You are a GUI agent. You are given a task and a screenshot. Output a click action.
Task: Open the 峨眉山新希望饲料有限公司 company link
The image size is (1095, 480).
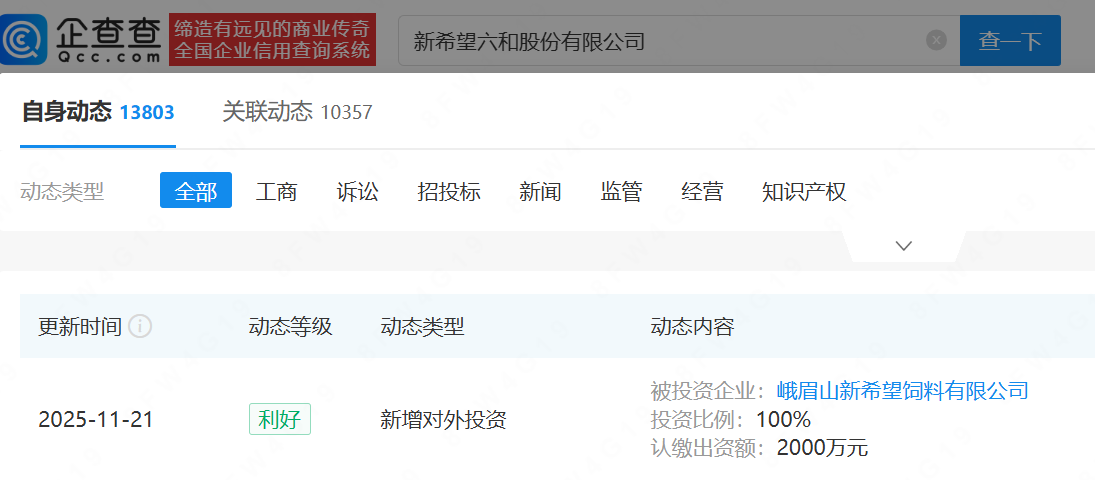[x=902, y=390]
